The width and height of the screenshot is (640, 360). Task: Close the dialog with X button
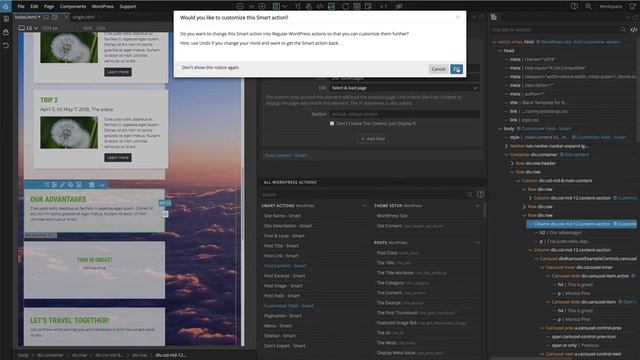click(x=458, y=17)
